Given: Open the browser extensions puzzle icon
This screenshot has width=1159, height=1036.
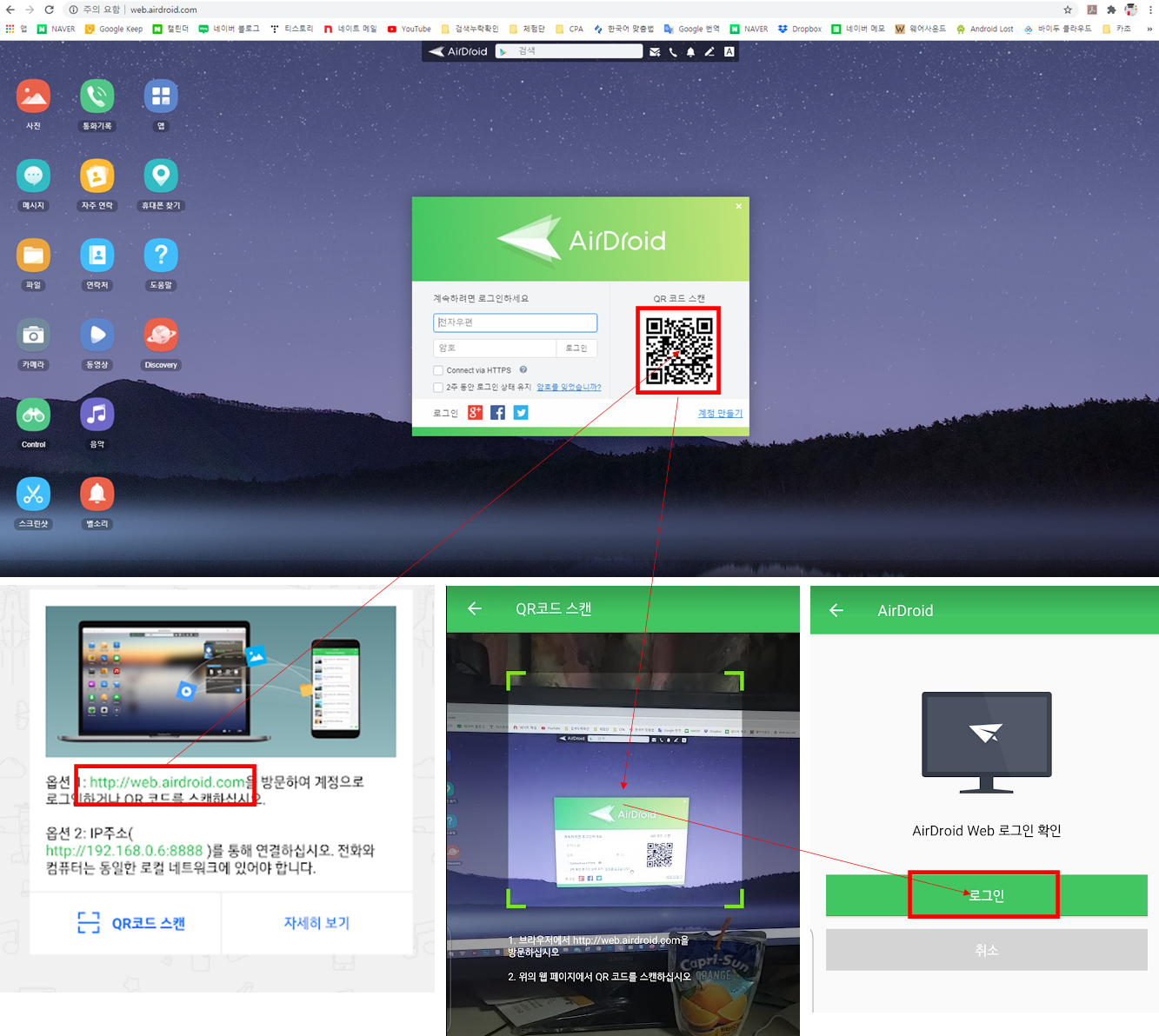Looking at the screenshot, I should (x=1111, y=10).
